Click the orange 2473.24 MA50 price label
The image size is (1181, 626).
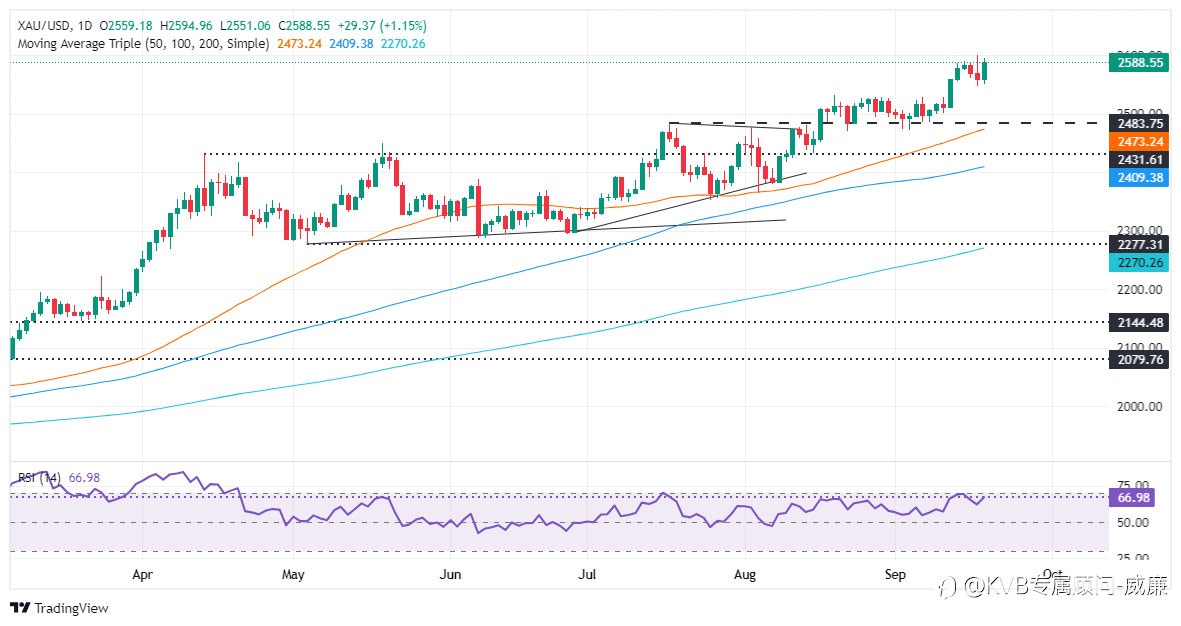click(1139, 142)
